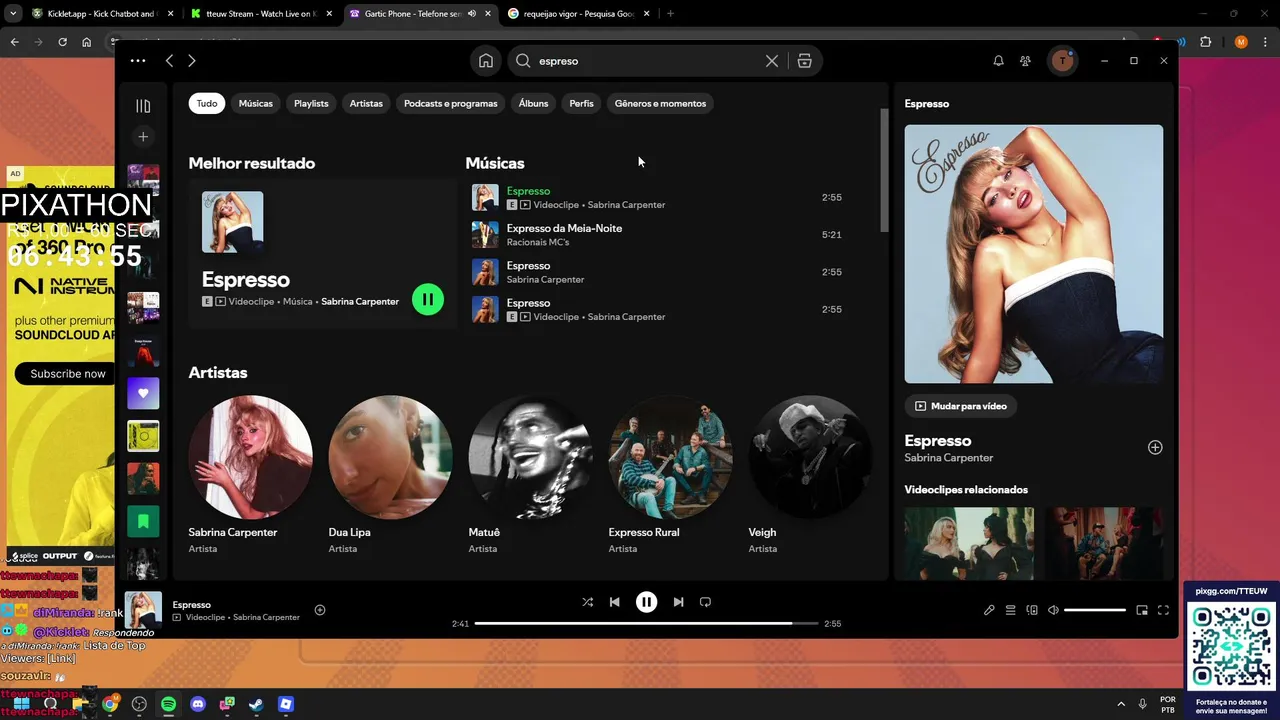Select the Músicas filter chip

(x=256, y=103)
